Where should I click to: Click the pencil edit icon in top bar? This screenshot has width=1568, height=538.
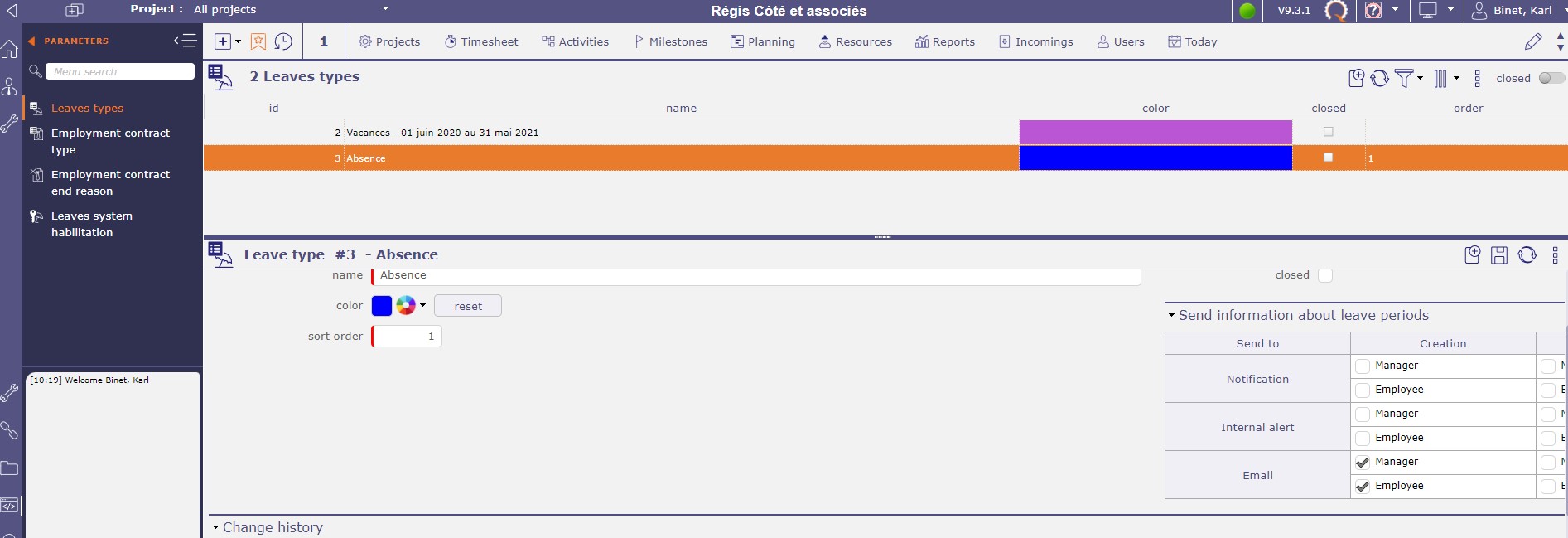tap(1532, 41)
